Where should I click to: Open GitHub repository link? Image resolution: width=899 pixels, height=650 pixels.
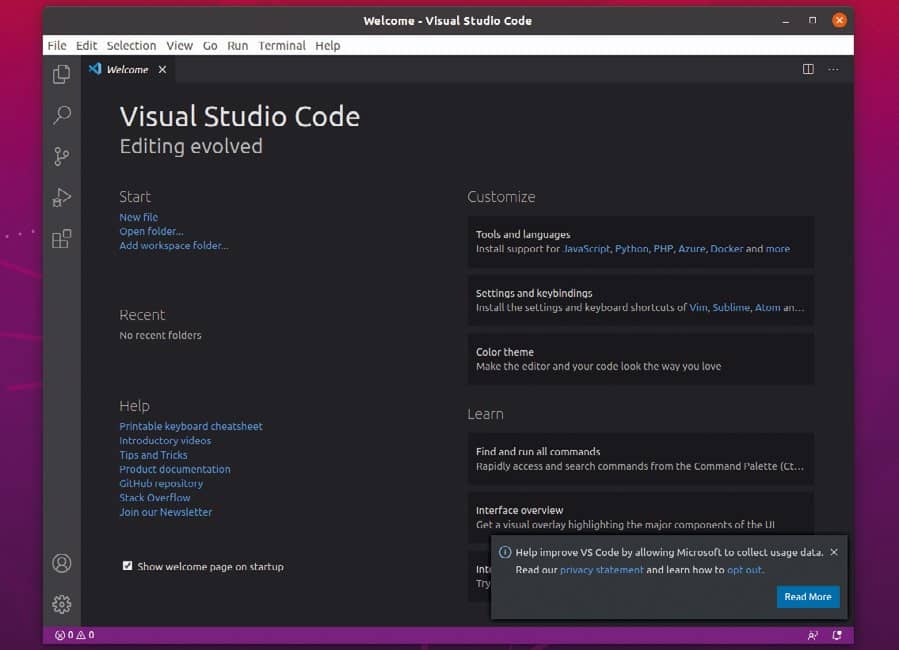[161, 483]
